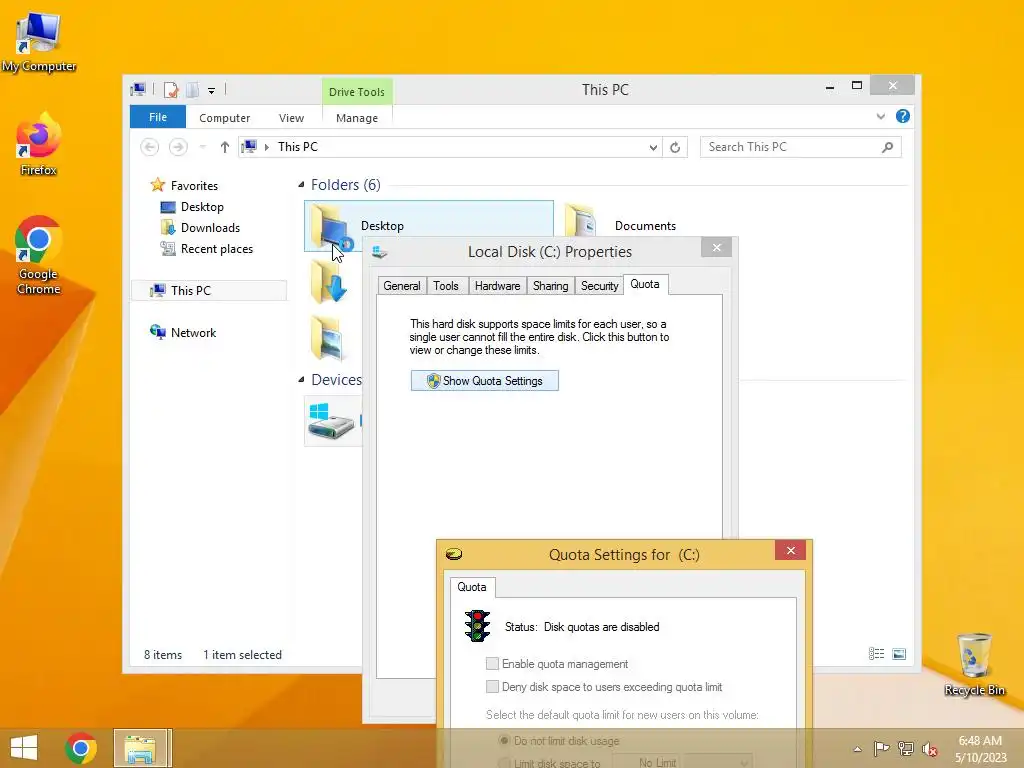Switch to Hardware tab in Properties
Screen dimensions: 1024x768
[x=498, y=286]
